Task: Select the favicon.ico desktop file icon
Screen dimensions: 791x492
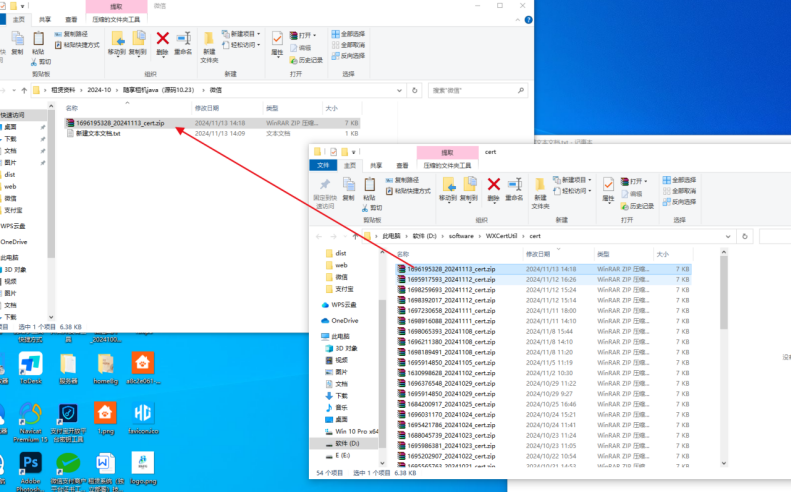Action: pyautogui.click(x=143, y=419)
